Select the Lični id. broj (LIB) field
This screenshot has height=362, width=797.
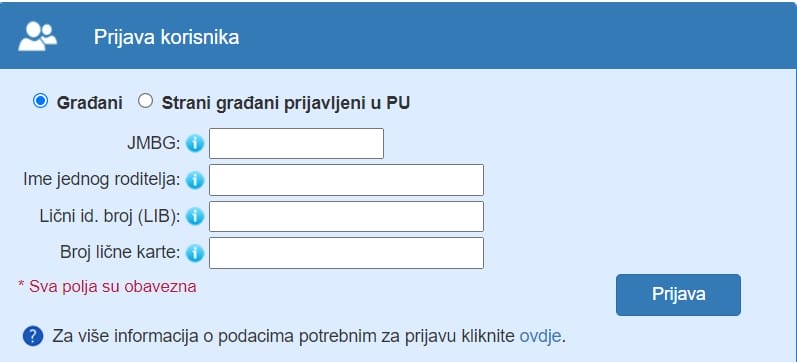[346, 216]
